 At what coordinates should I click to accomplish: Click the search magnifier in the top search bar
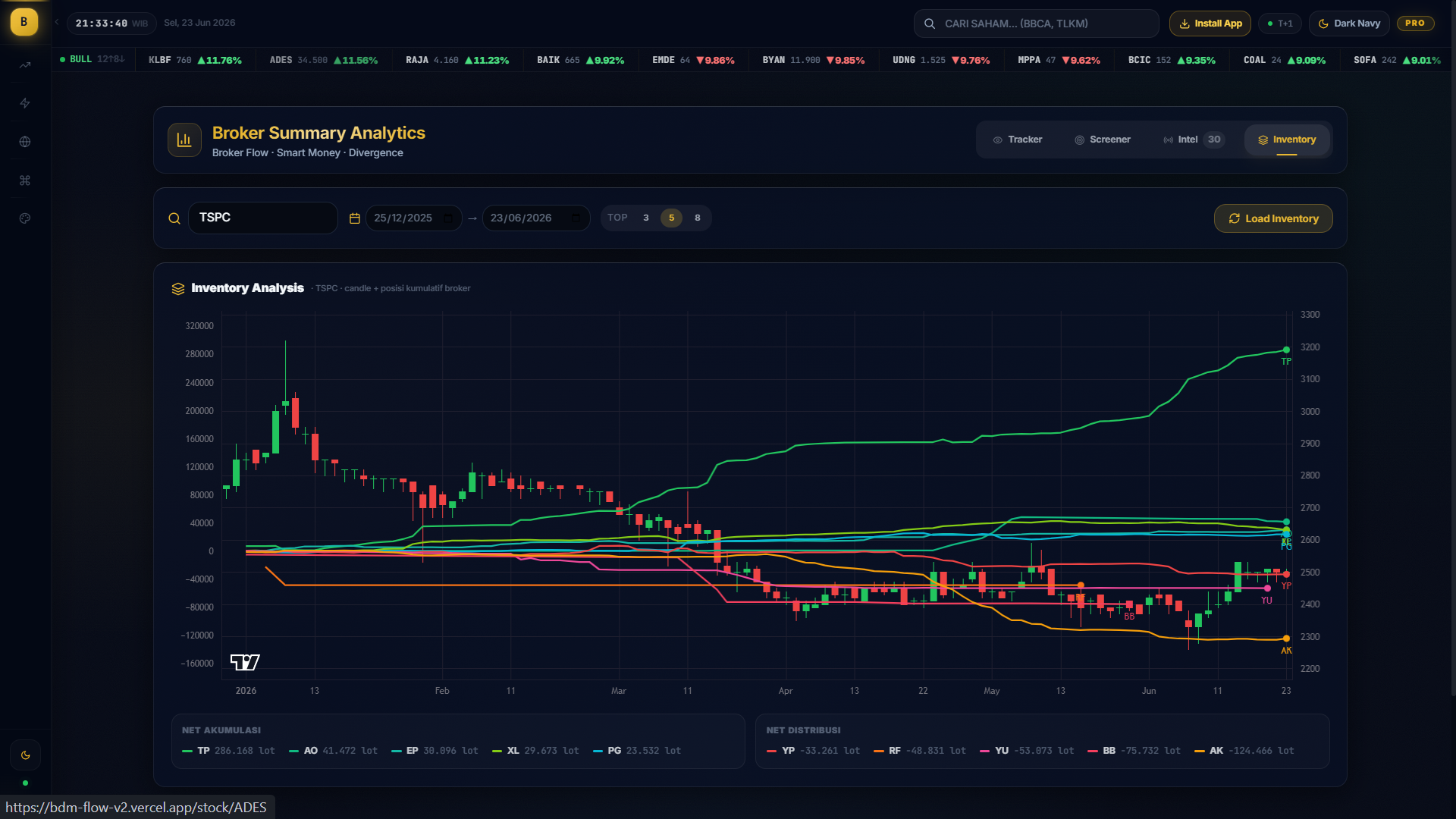point(929,24)
